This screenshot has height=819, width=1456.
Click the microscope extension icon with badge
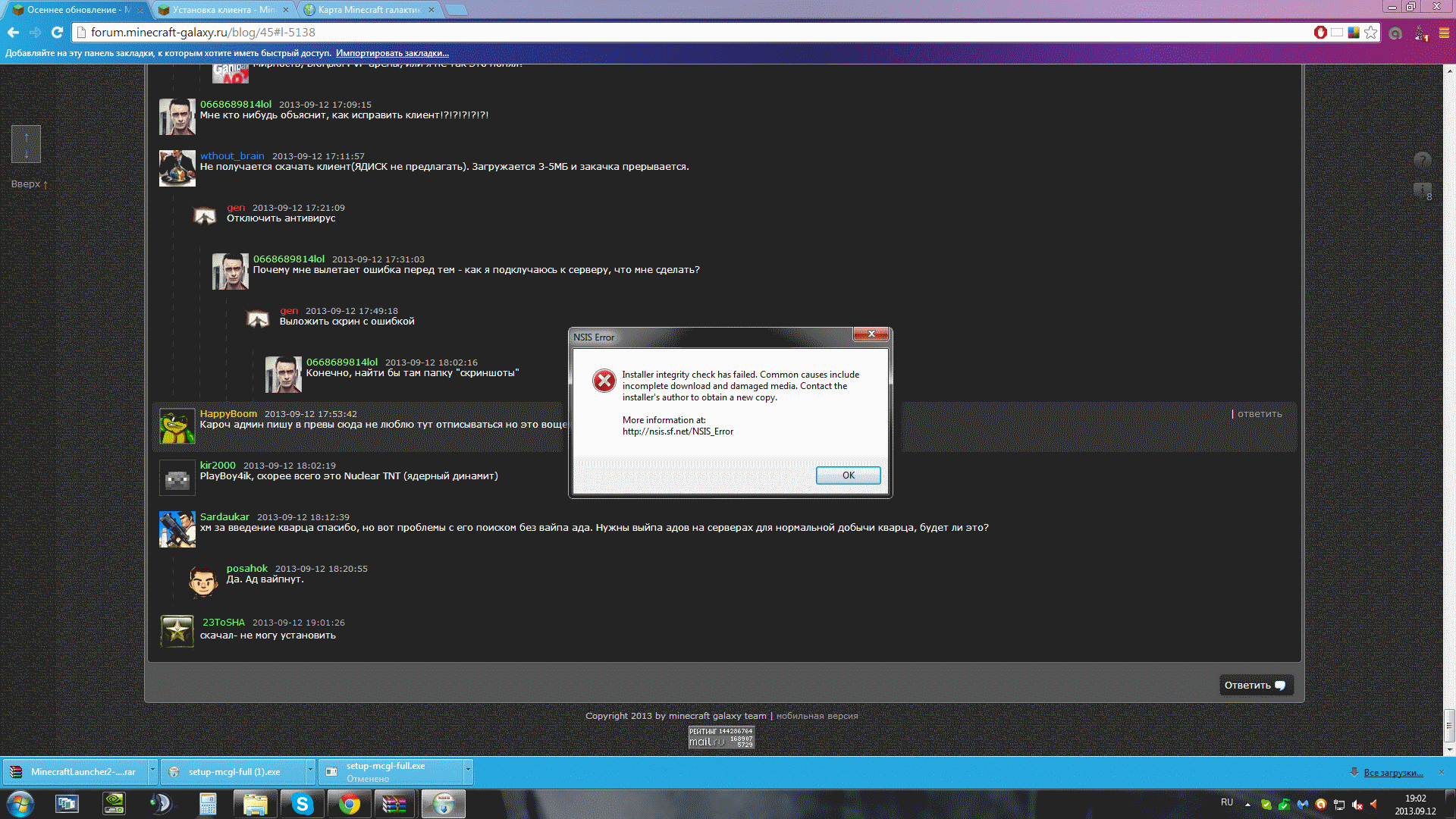tap(1421, 33)
